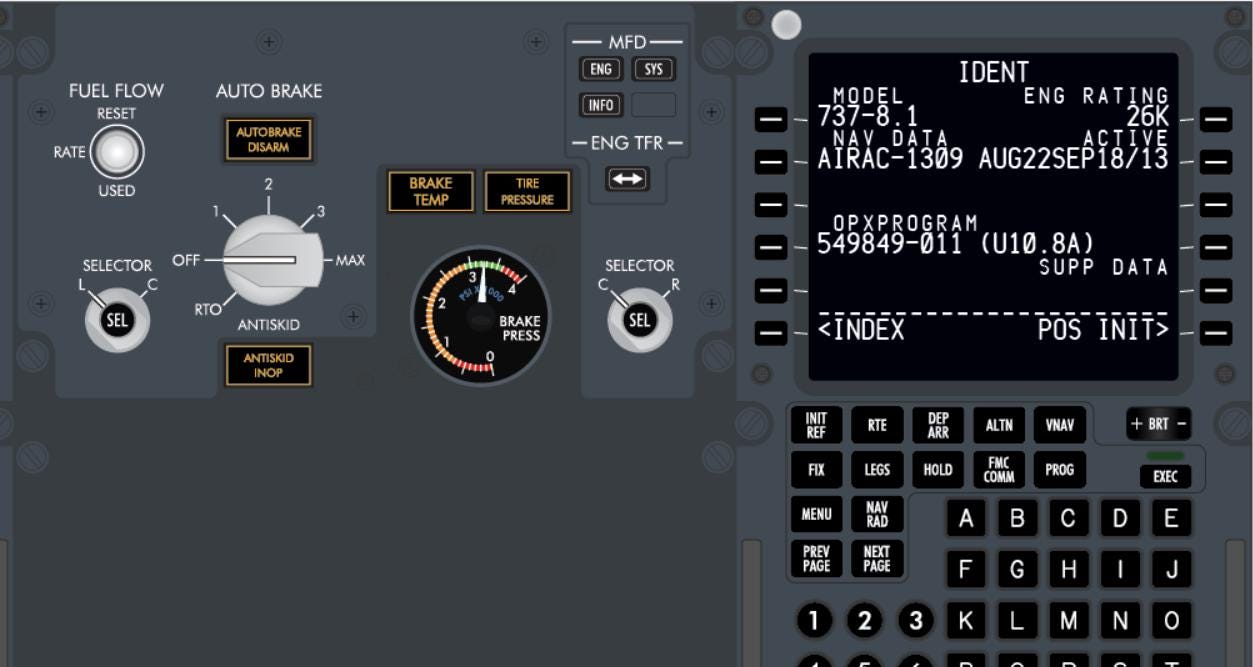Click the letter M key

point(1068,621)
